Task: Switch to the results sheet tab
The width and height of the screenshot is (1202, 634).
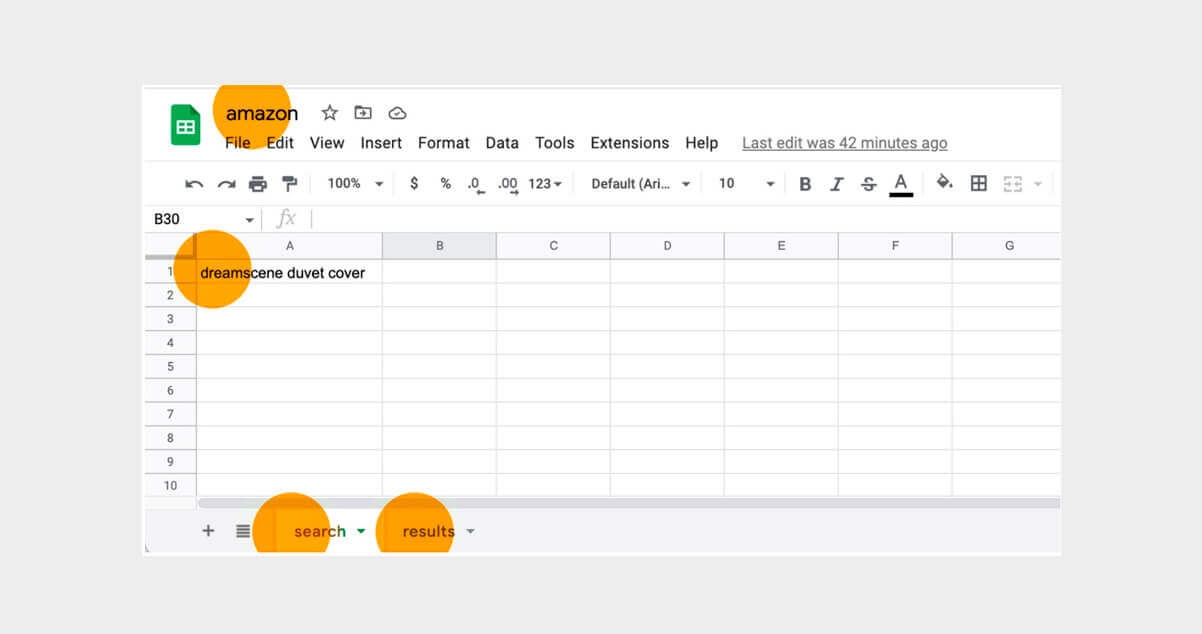Action: pos(429,532)
